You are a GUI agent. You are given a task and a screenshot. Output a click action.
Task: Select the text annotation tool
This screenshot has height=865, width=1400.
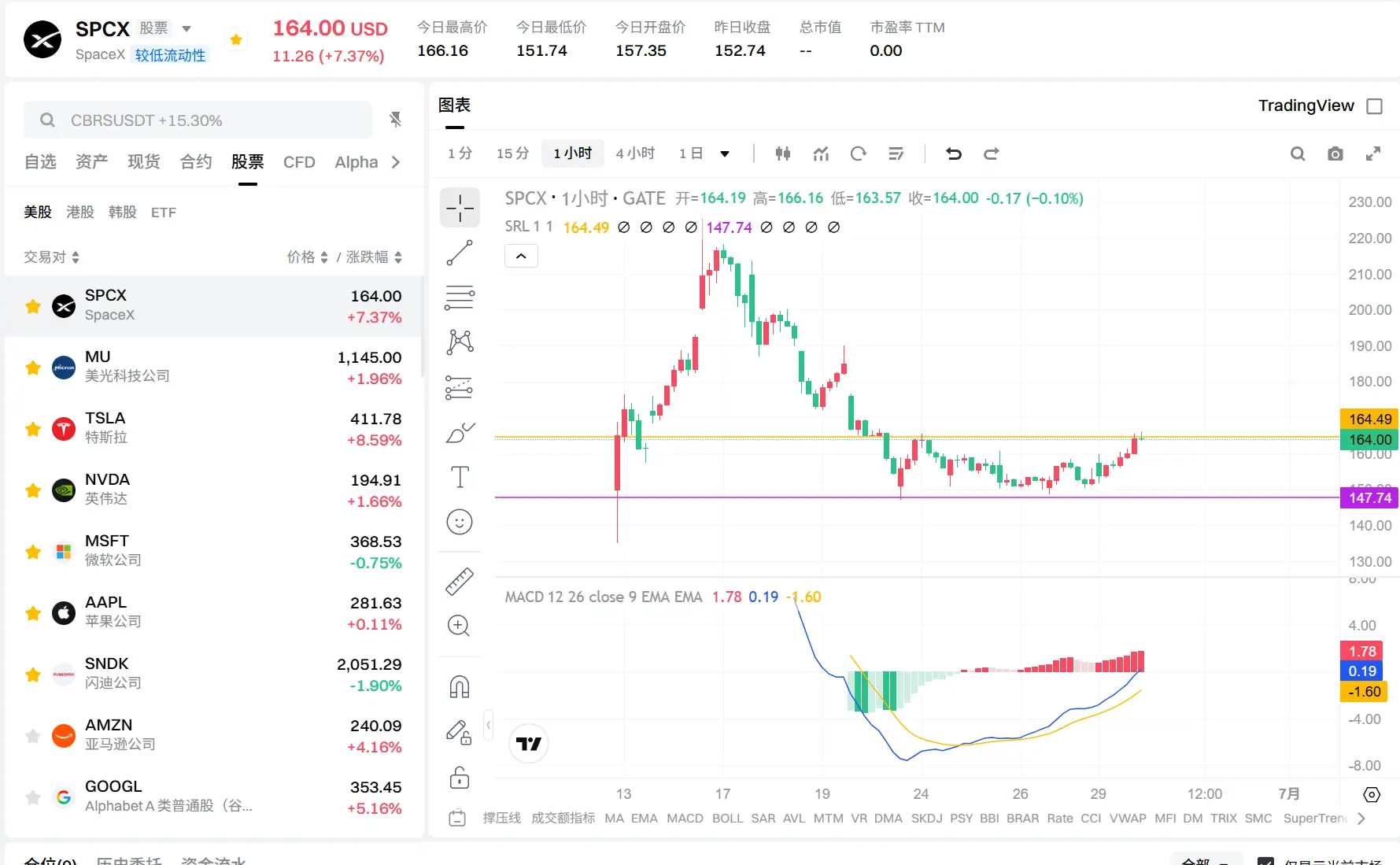tap(460, 477)
